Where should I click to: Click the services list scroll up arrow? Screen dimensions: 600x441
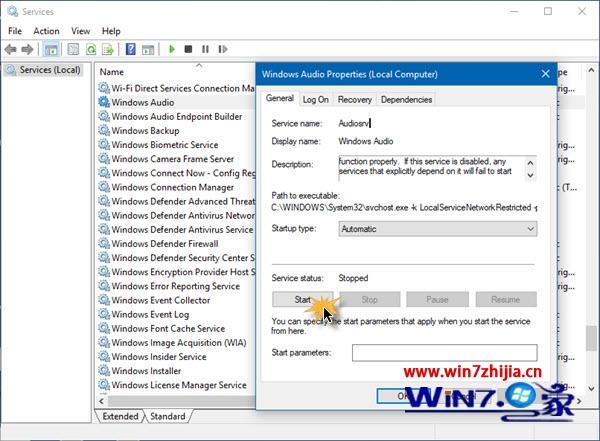point(591,70)
